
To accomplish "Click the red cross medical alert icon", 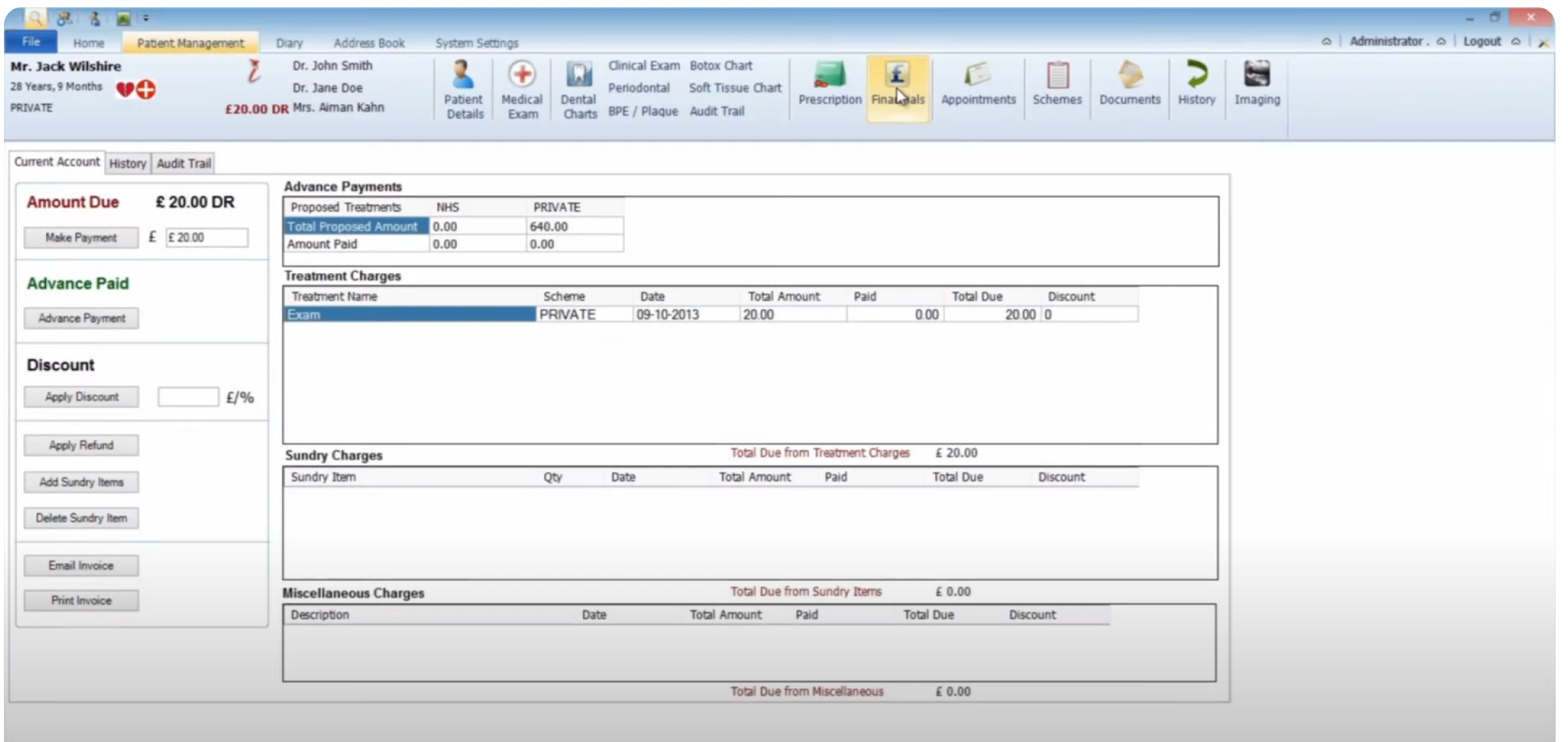I will 146,89.
